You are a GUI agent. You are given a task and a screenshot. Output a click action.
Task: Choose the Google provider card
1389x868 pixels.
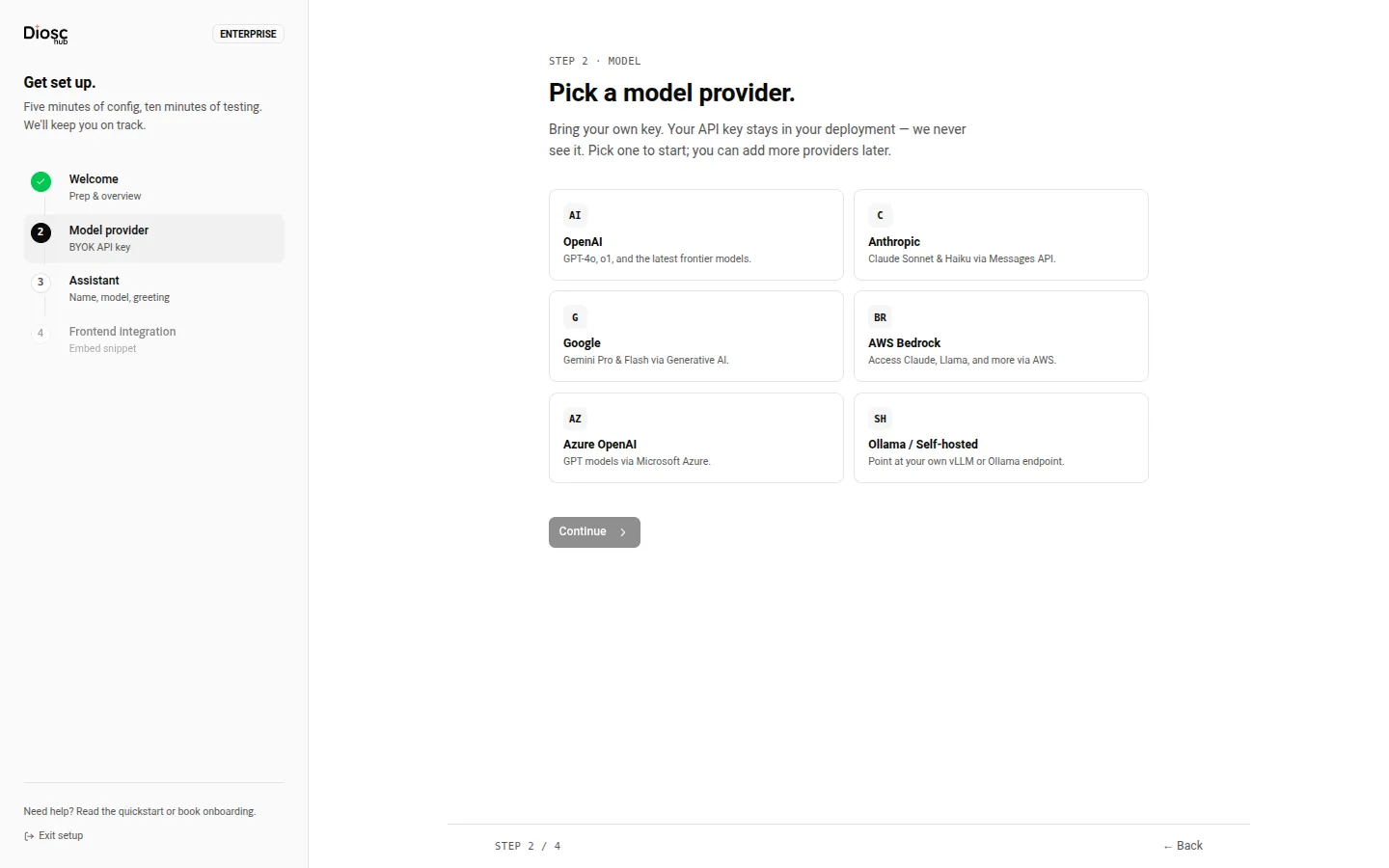(695, 336)
